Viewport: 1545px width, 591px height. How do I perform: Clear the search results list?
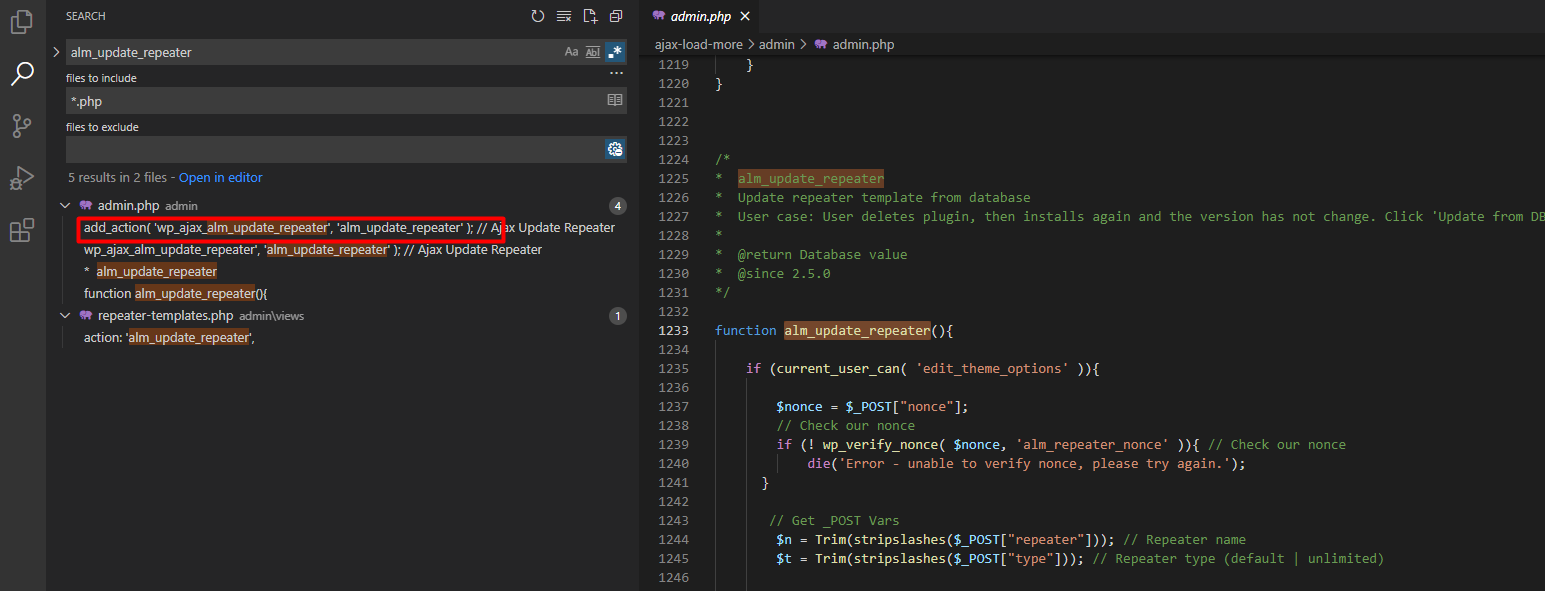[564, 17]
